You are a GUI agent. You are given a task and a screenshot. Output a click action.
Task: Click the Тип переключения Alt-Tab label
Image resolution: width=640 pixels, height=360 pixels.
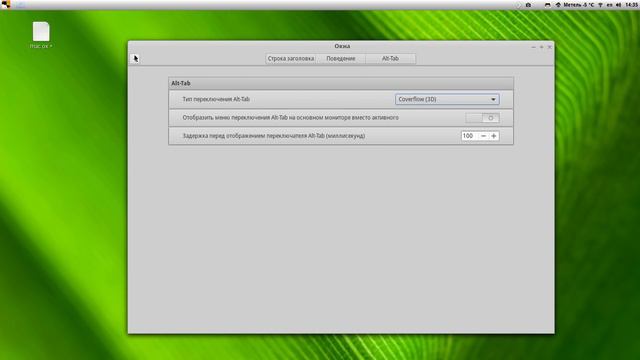[x=216, y=99]
